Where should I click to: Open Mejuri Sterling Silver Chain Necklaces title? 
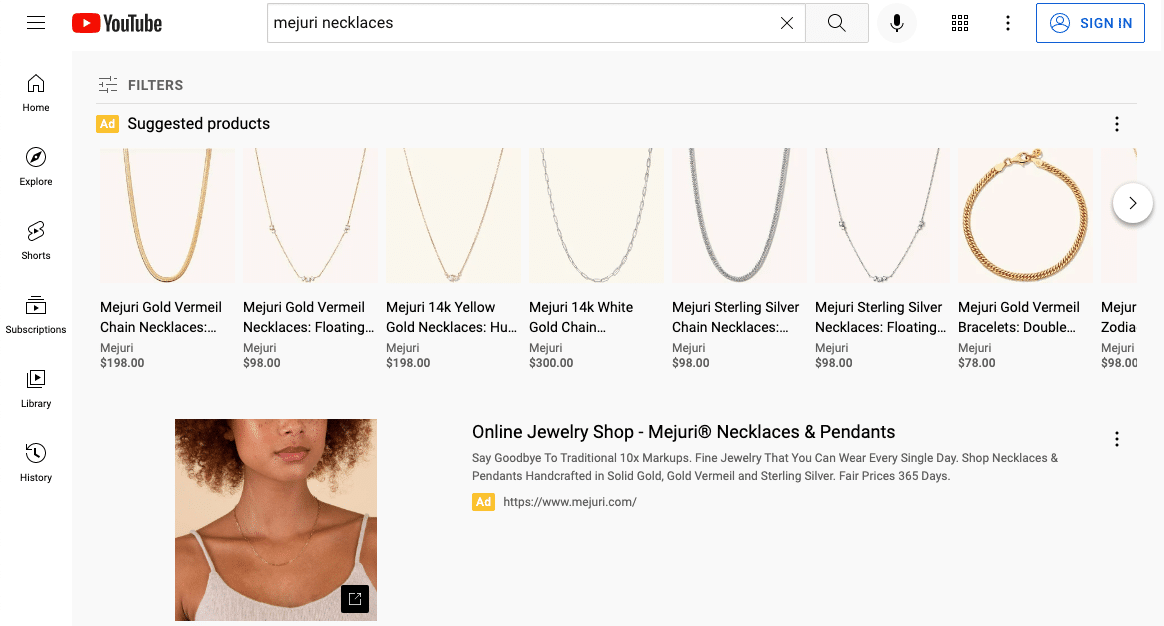[736, 317]
